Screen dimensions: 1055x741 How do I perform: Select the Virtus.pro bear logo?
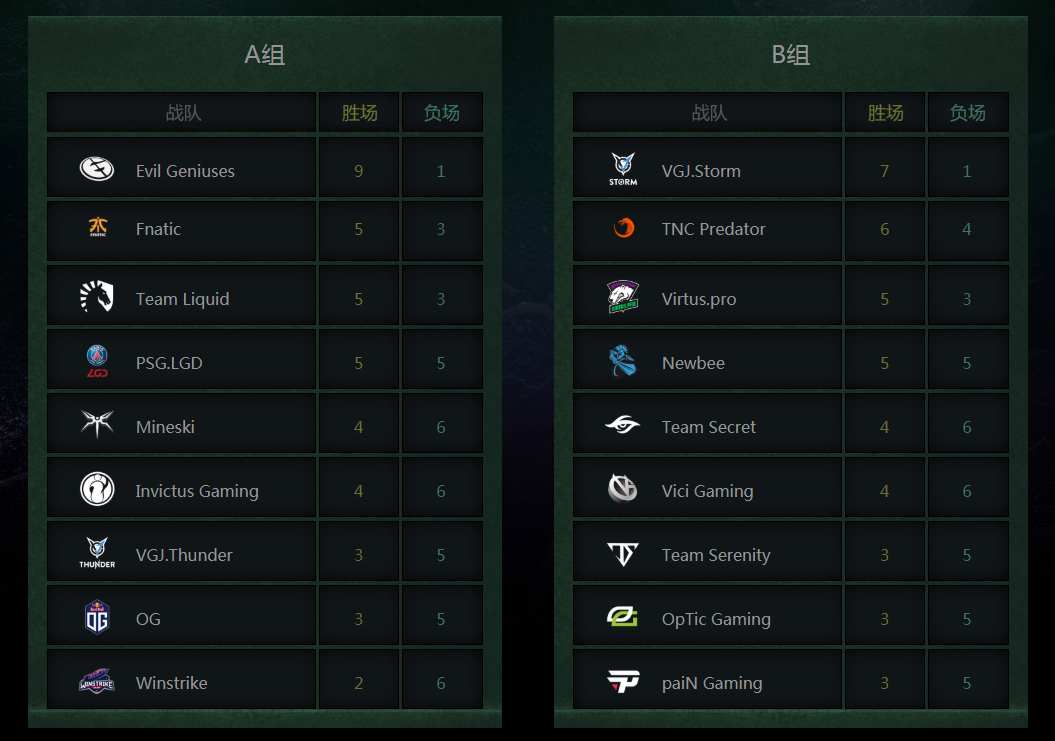click(623, 297)
